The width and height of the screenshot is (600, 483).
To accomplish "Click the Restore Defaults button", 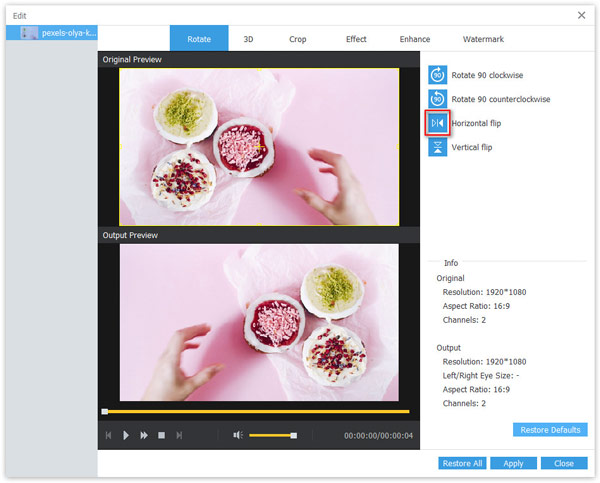I will pyautogui.click(x=550, y=430).
